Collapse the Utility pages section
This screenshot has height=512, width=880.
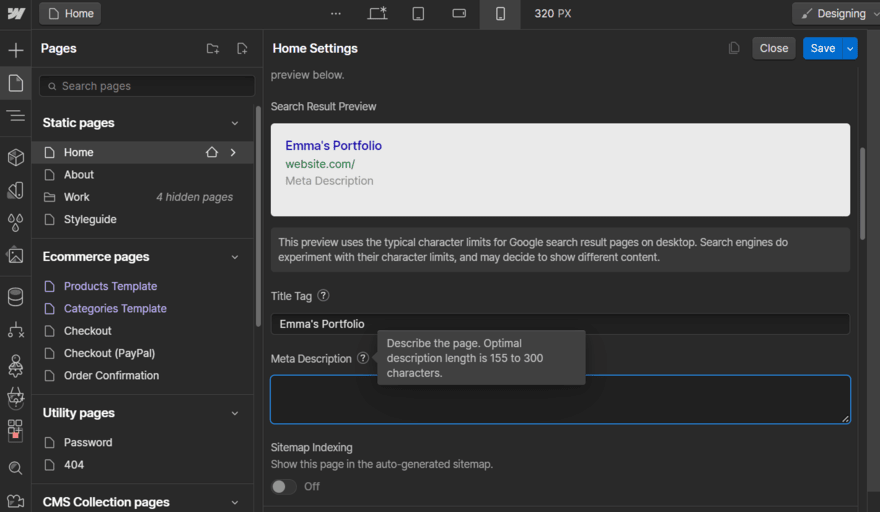[x=235, y=413]
